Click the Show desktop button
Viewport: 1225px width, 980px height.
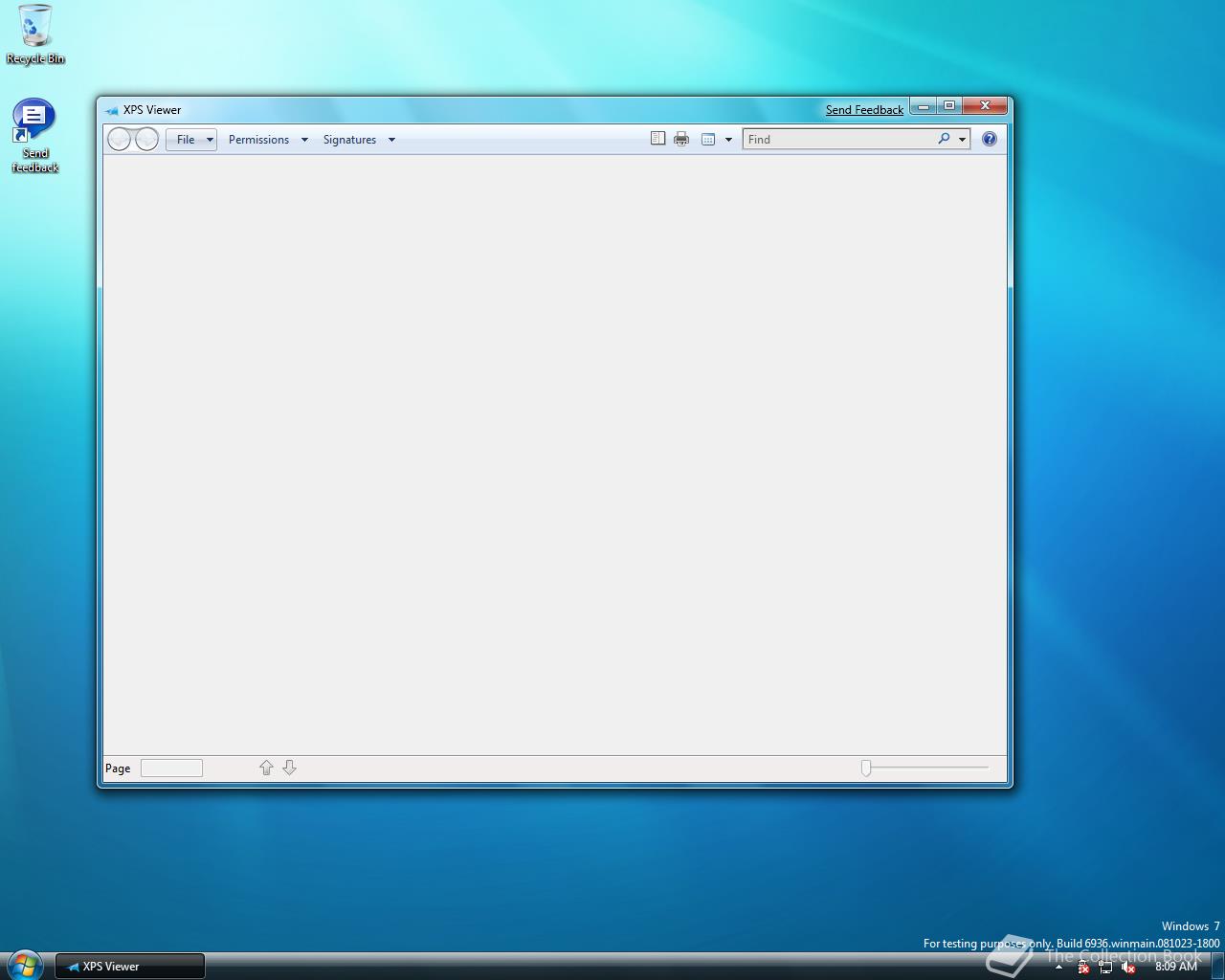coord(1217,966)
